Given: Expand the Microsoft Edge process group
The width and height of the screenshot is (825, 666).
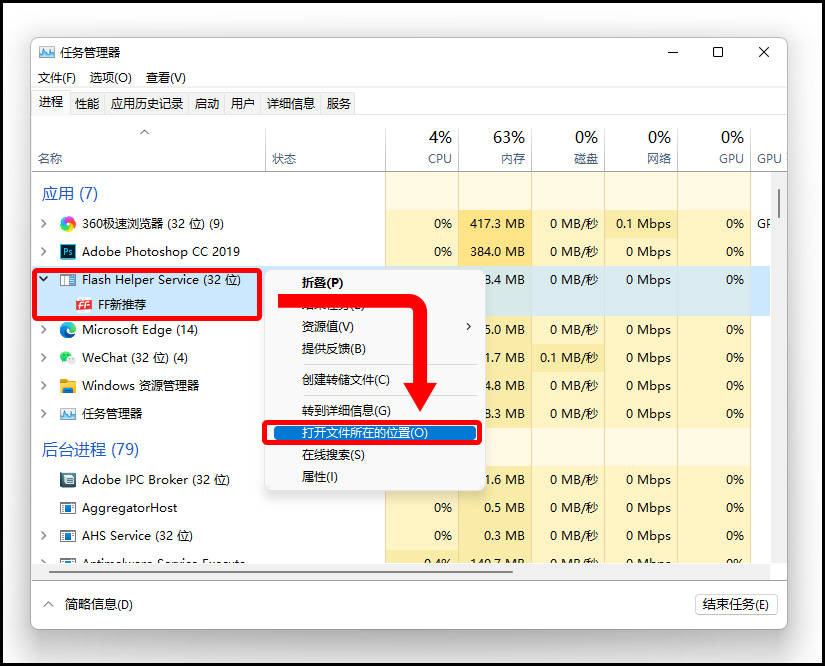Looking at the screenshot, I should tap(44, 330).
